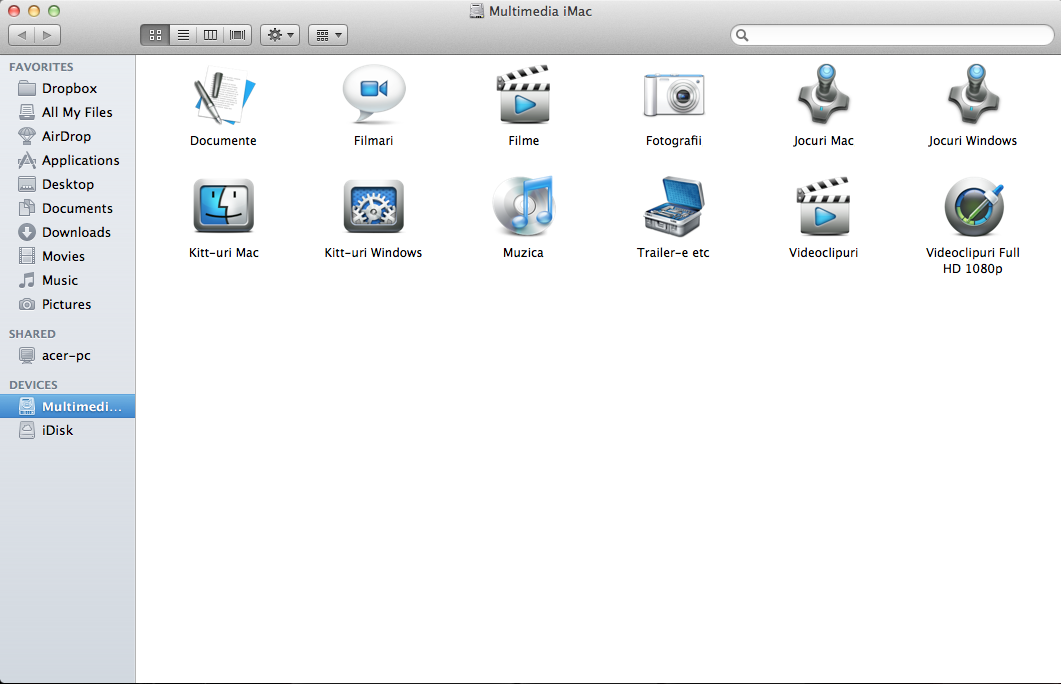Viewport: 1061px width, 684px height.
Task: Open the Jocuri Mac joystick icon
Action: [823, 95]
